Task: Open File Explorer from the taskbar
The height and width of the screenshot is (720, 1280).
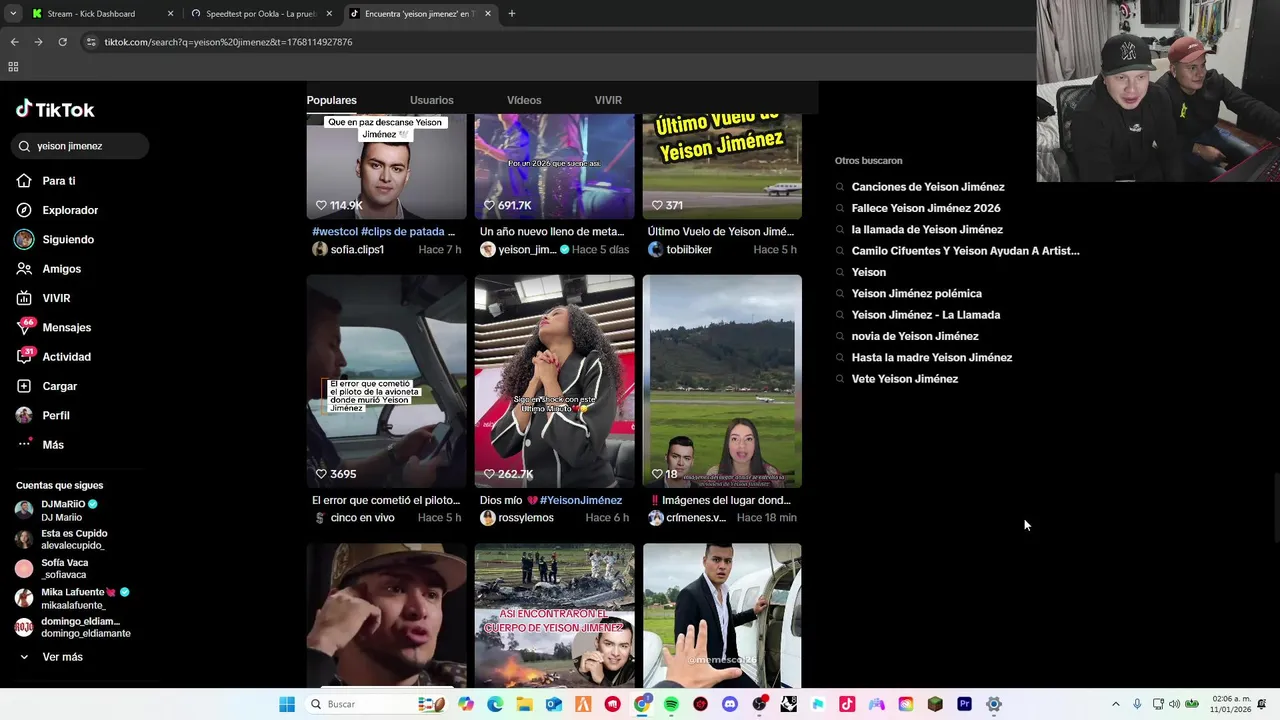Action: click(524, 704)
